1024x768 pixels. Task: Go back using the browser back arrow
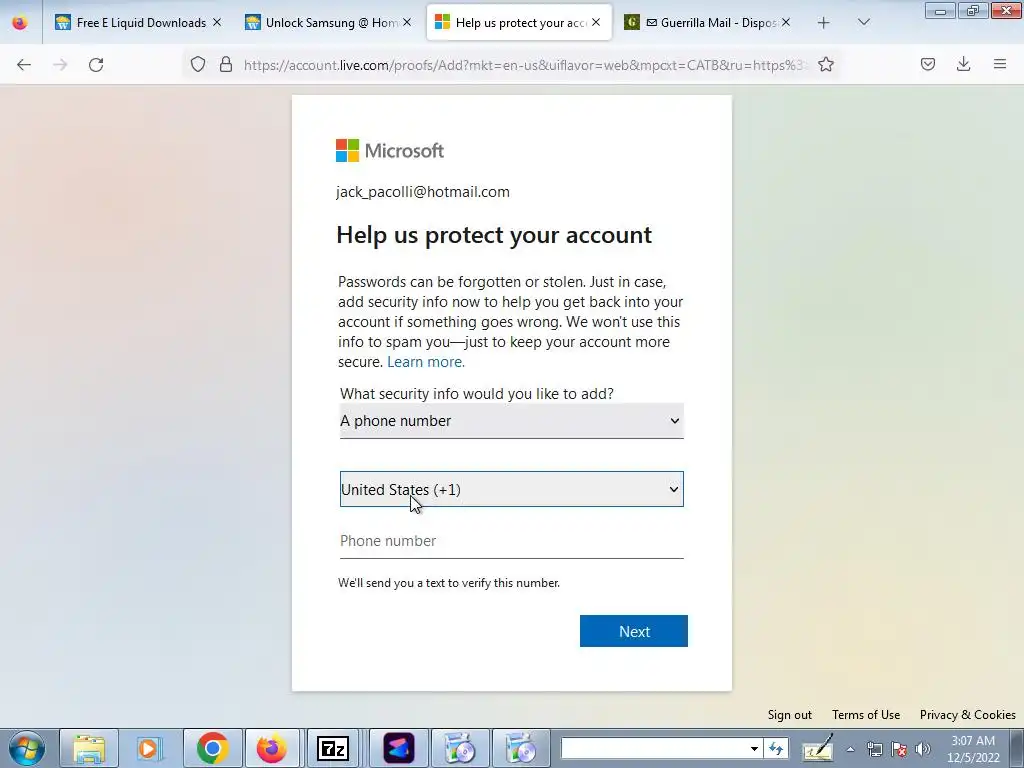[24, 65]
